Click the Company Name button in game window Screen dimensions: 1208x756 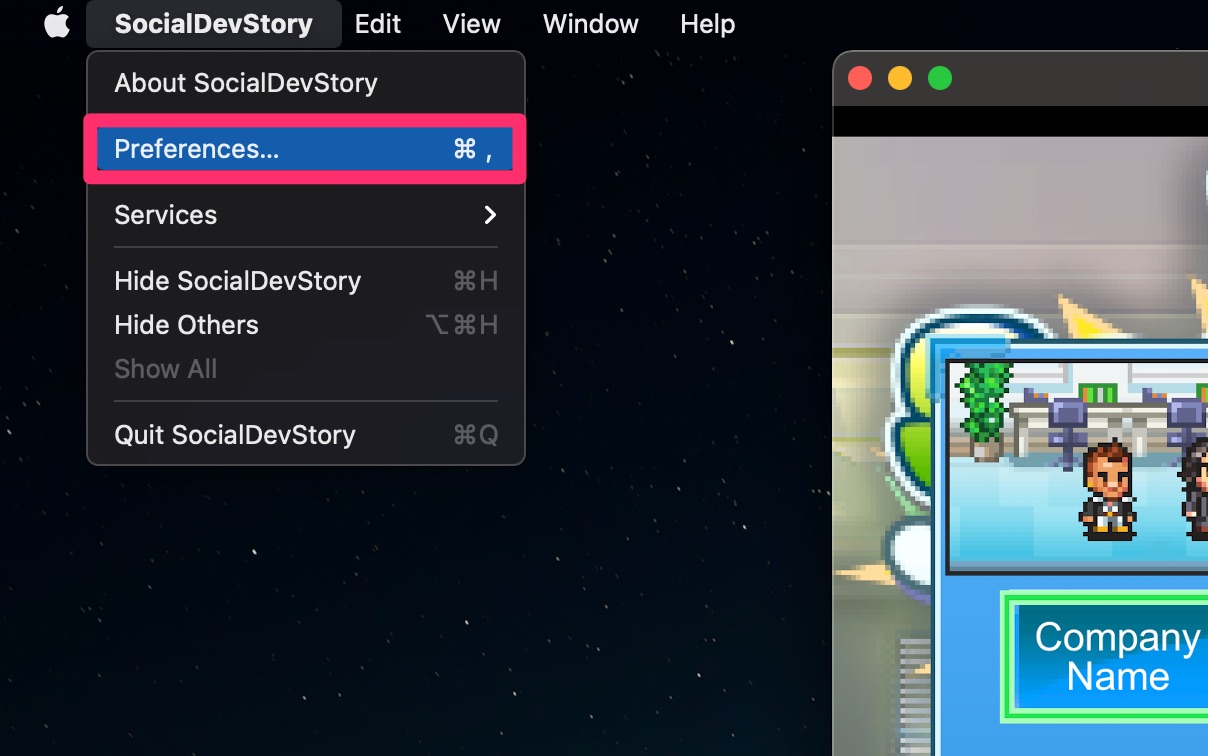coord(1106,657)
